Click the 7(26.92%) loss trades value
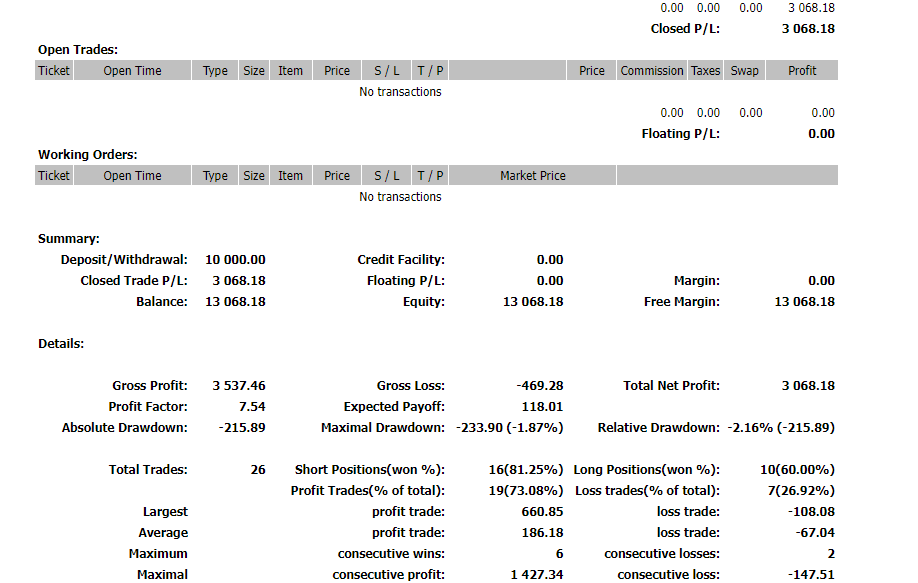Screen dimensions: 918x583 point(801,491)
